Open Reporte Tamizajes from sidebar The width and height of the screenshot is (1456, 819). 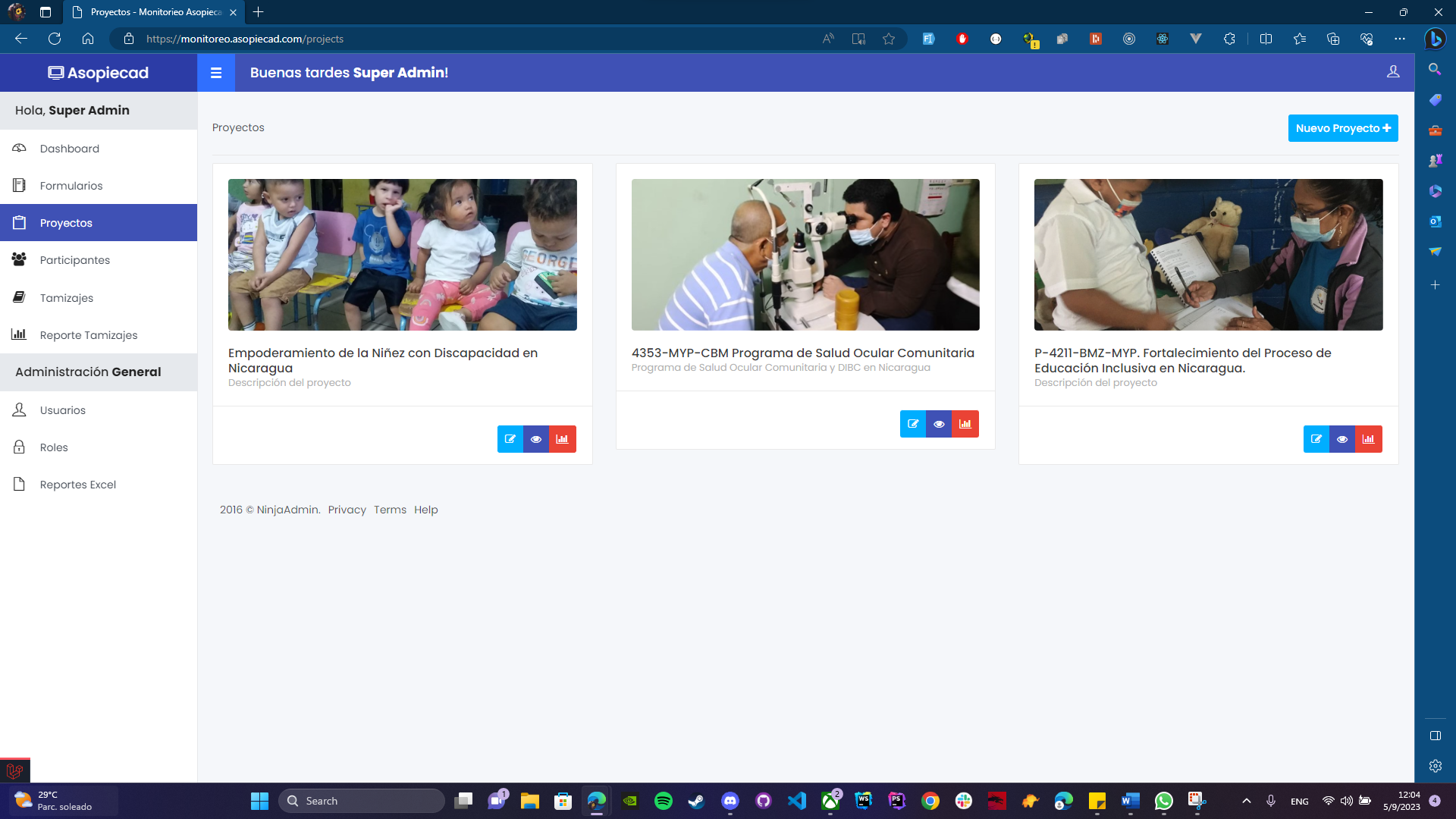point(88,335)
